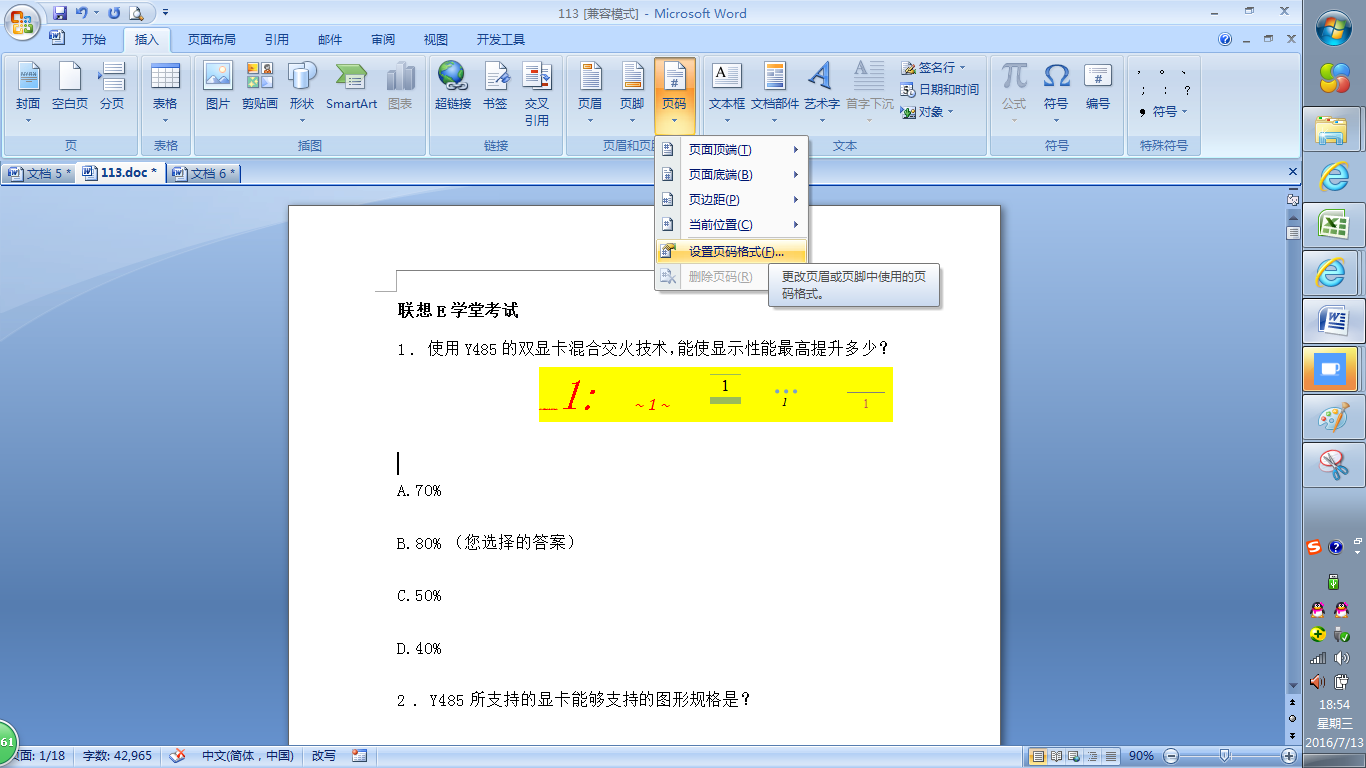The height and width of the screenshot is (768, 1366).
Task: Open zoom dialog via the 90% label
Action: [x=1142, y=756]
